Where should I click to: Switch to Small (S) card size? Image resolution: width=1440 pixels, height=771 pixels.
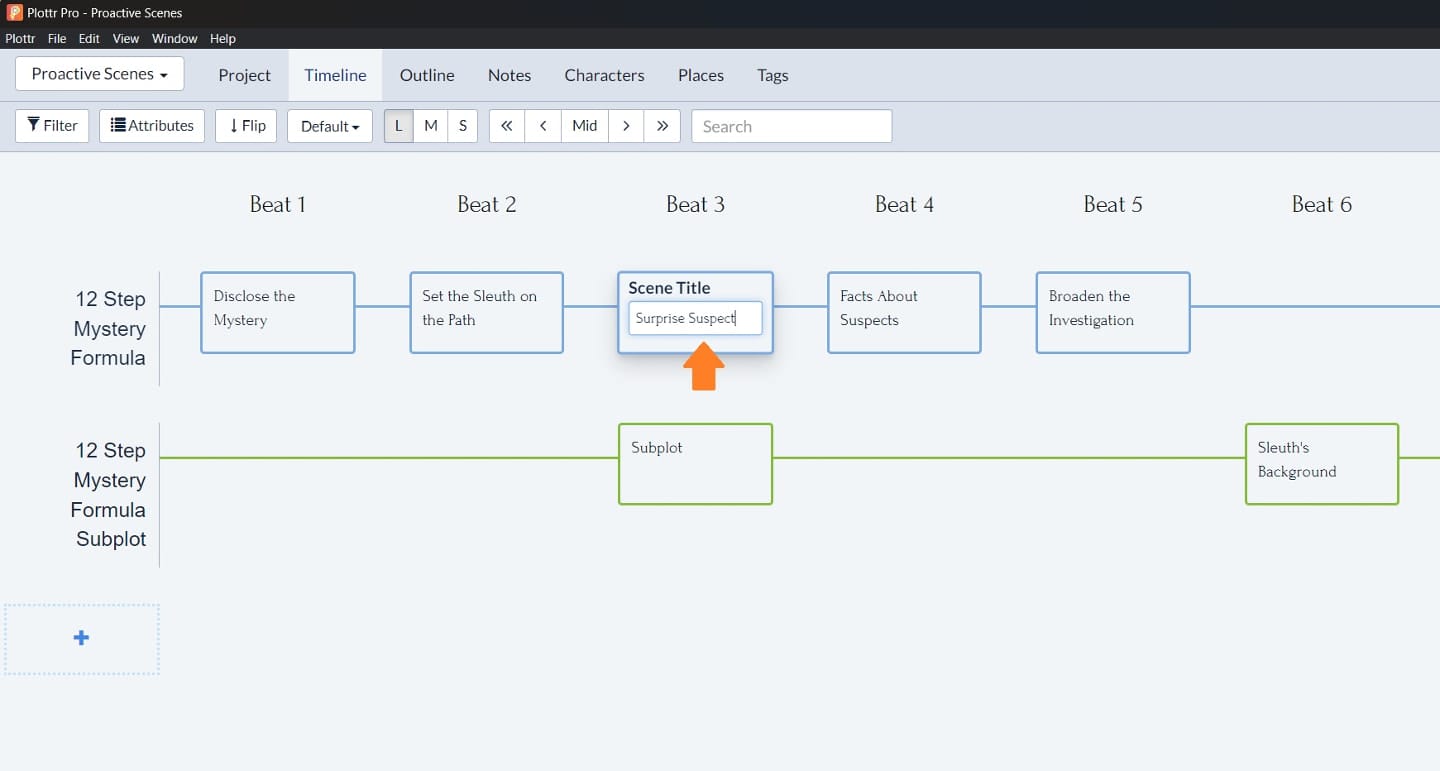pos(462,126)
